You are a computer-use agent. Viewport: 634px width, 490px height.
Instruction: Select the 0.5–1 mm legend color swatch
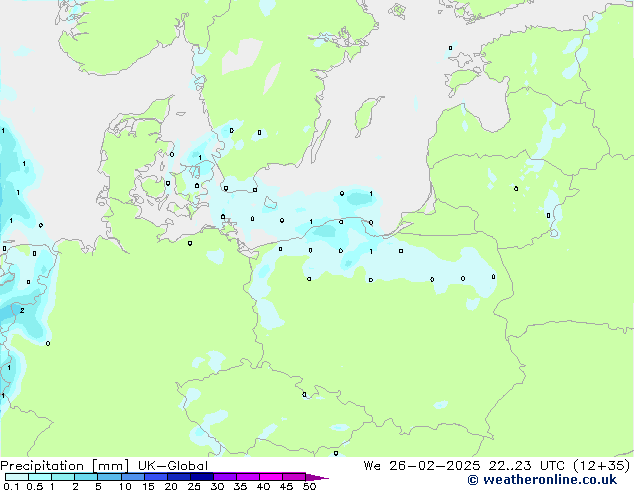(x=40, y=477)
